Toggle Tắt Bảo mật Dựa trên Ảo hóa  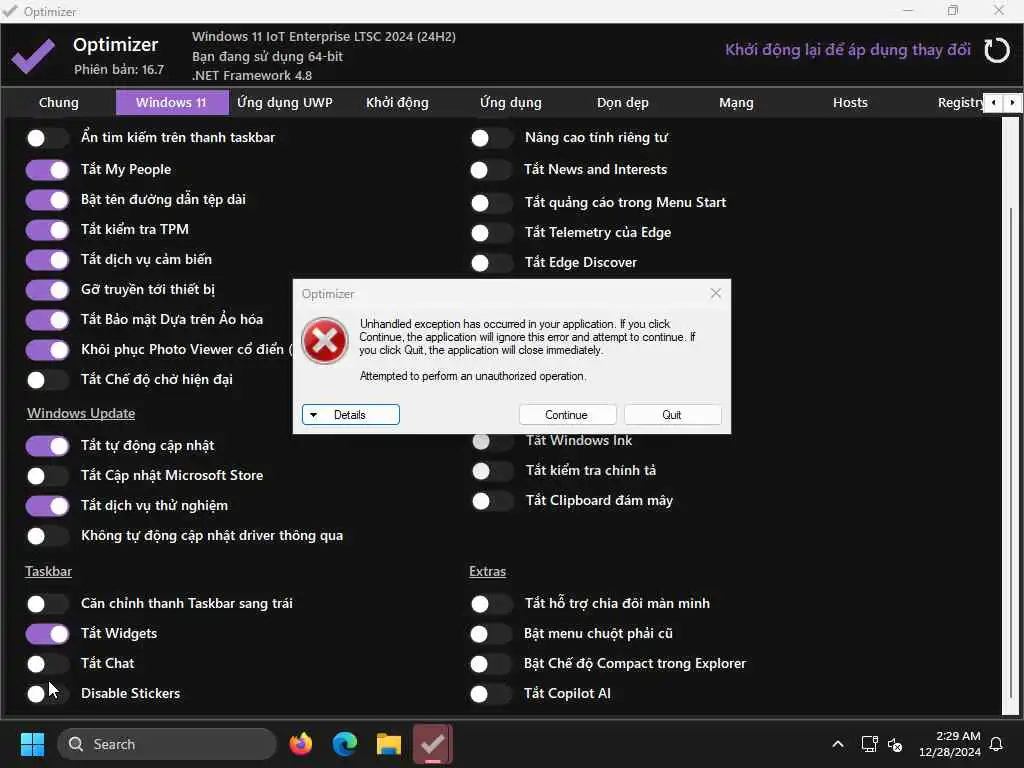click(47, 320)
